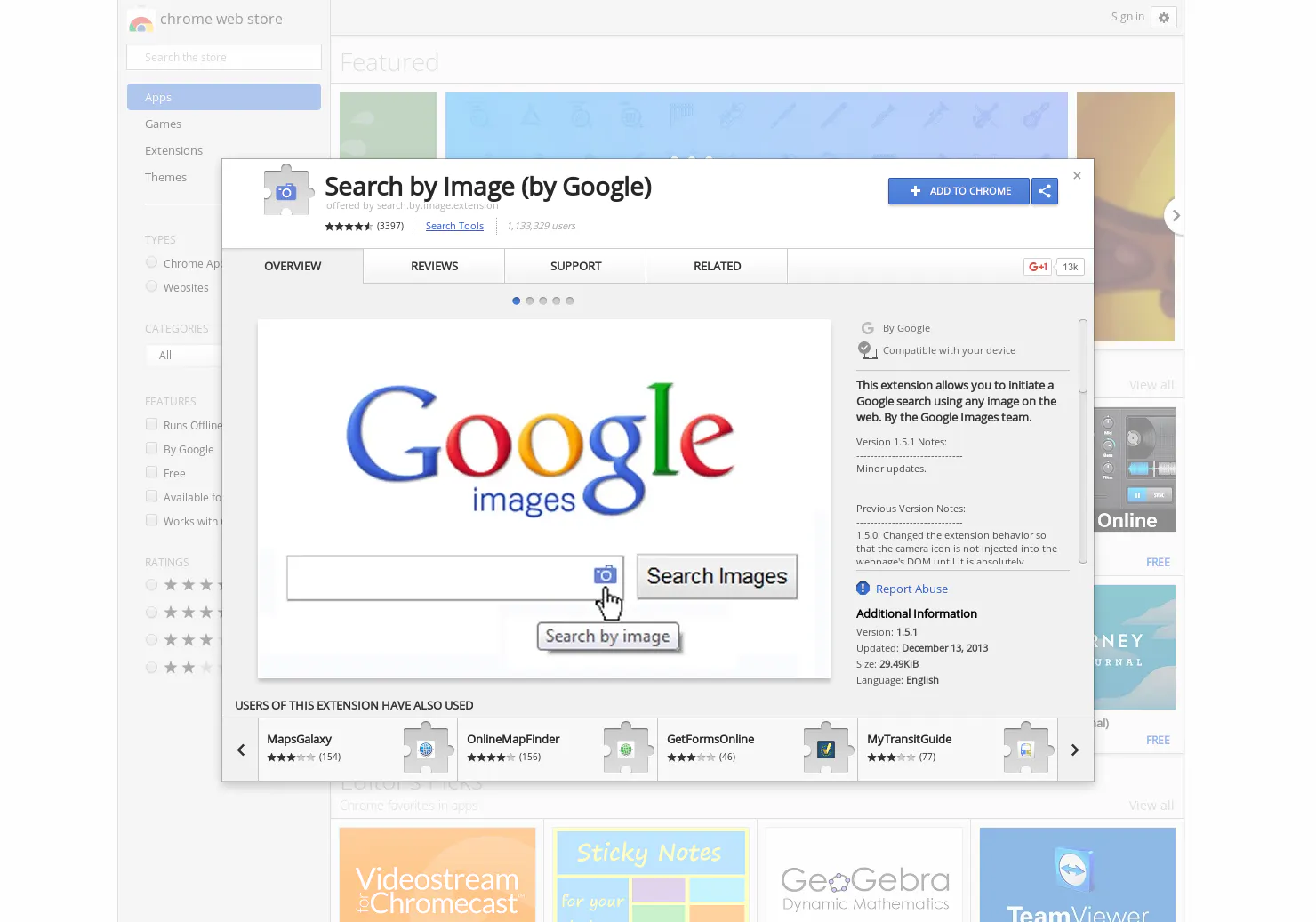Click the (3397) rating count
The width and height of the screenshot is (1316, 922).
click(x=390, y=226)
